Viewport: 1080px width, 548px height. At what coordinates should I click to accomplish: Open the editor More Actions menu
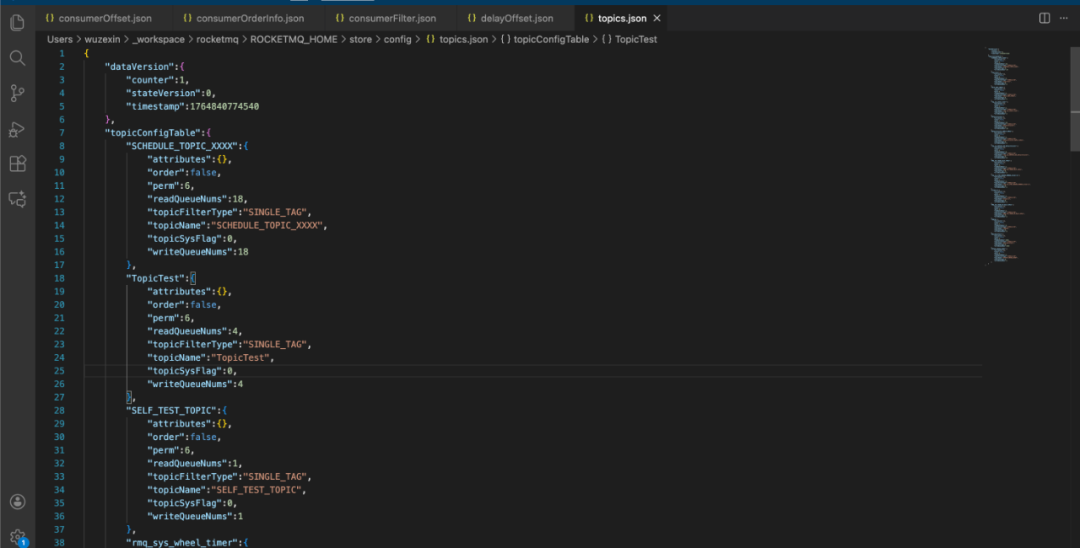[x=1064, y=18]
